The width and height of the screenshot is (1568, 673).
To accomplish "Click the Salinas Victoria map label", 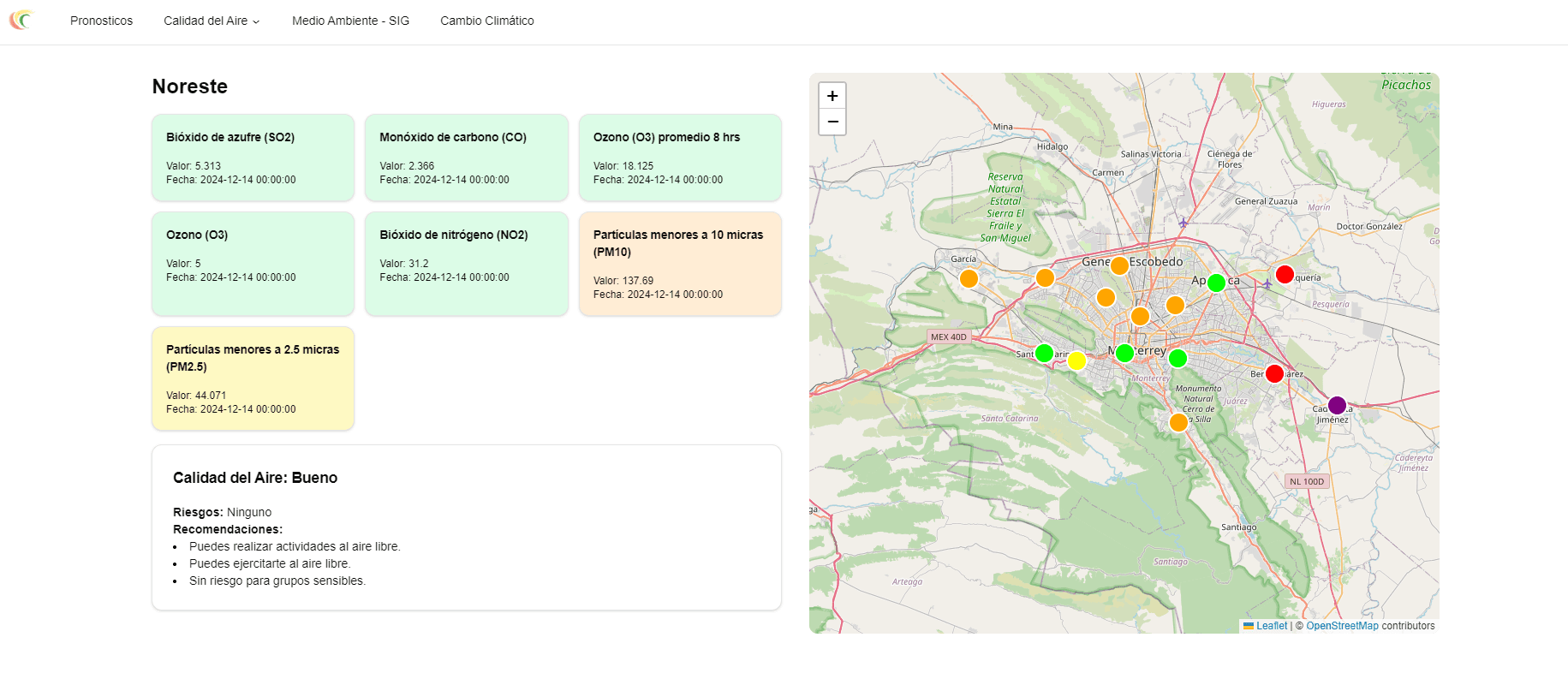I will point(1151,154).
